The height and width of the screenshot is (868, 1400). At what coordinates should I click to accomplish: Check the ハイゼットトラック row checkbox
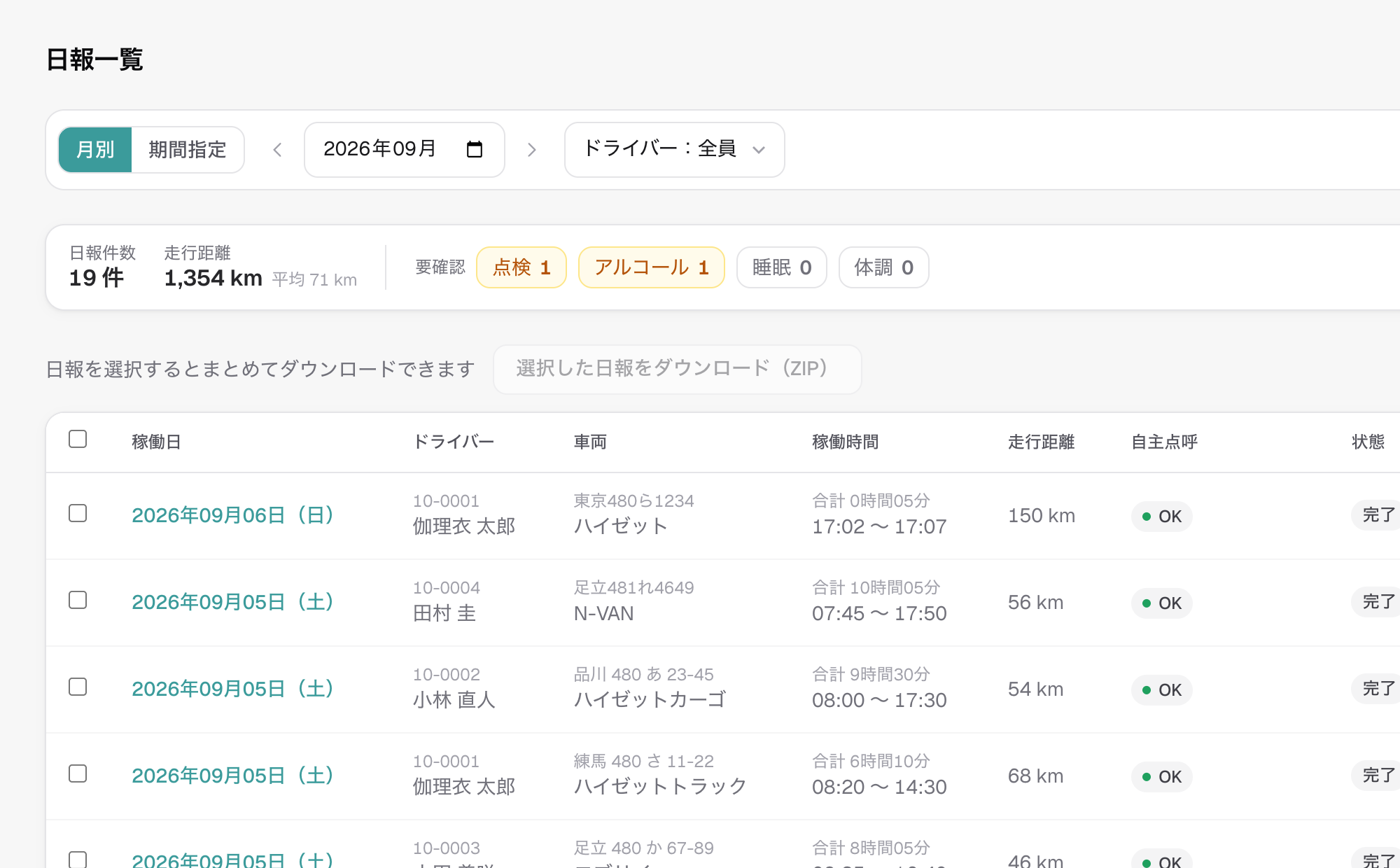pos(78,773)
